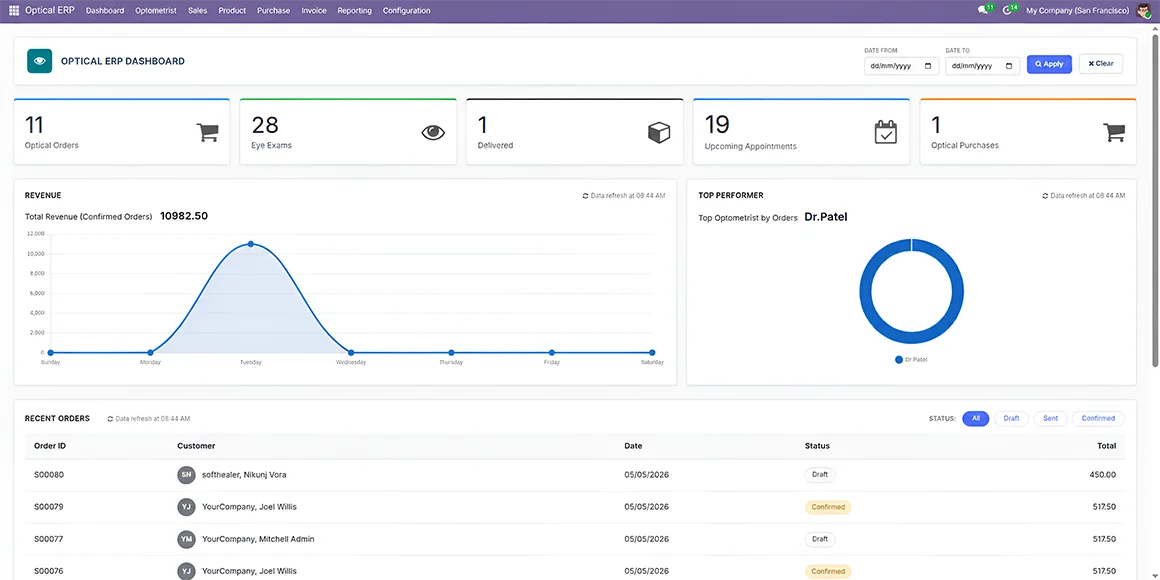
Task: Click the user avatar in top right
Action: (x=1144, y=10)
